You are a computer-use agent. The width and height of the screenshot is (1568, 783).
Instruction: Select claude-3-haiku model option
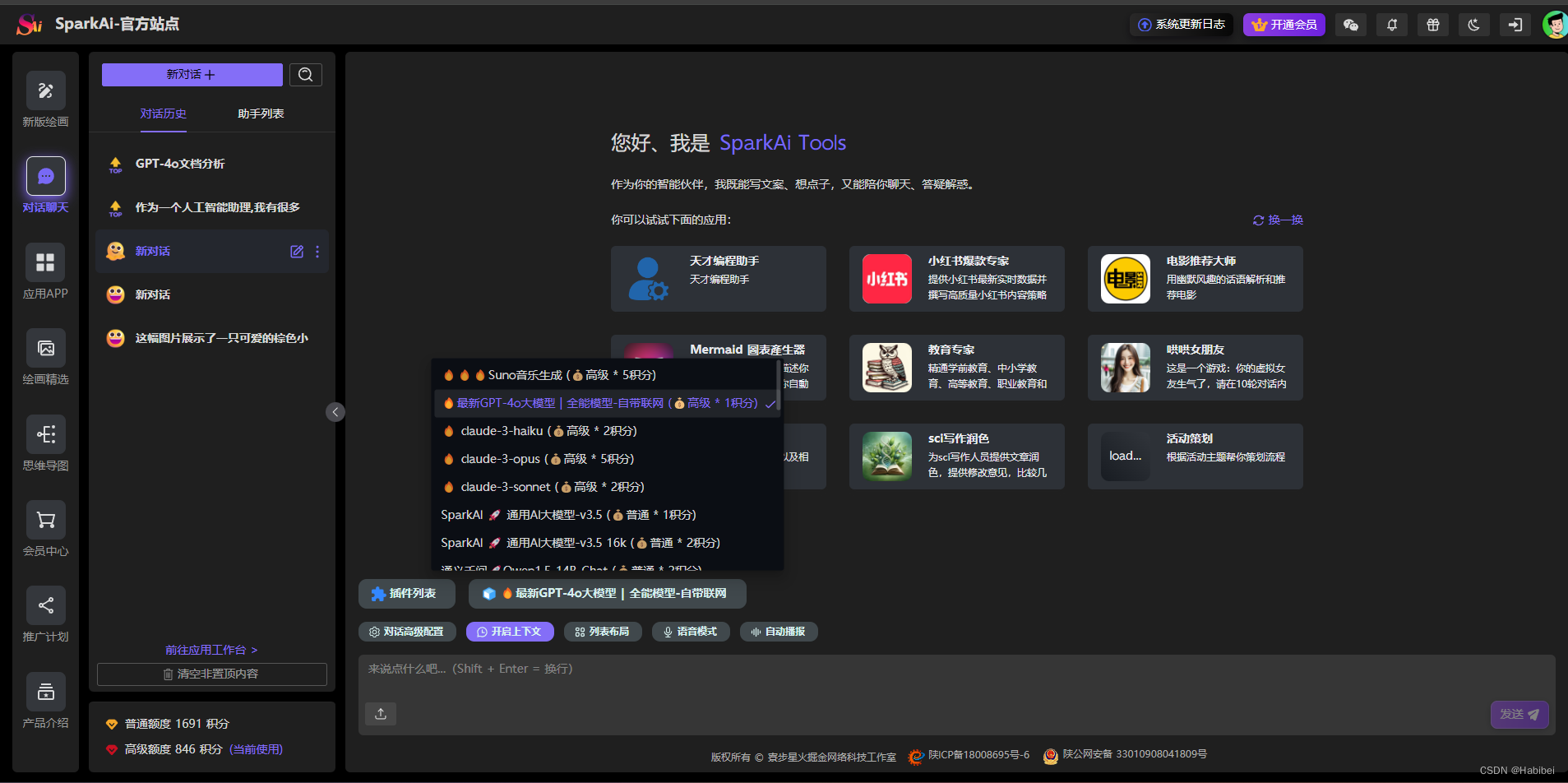point(605,431)
